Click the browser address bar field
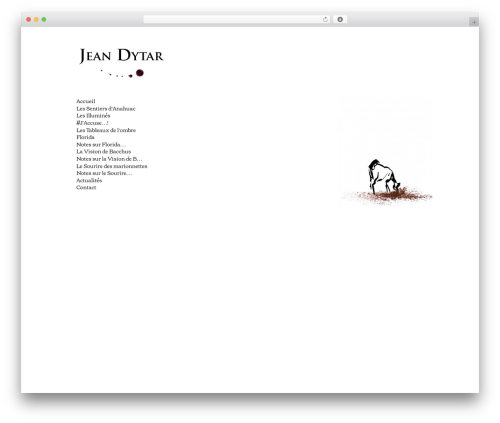The image size is (500, 423). [x=236, y=20]
